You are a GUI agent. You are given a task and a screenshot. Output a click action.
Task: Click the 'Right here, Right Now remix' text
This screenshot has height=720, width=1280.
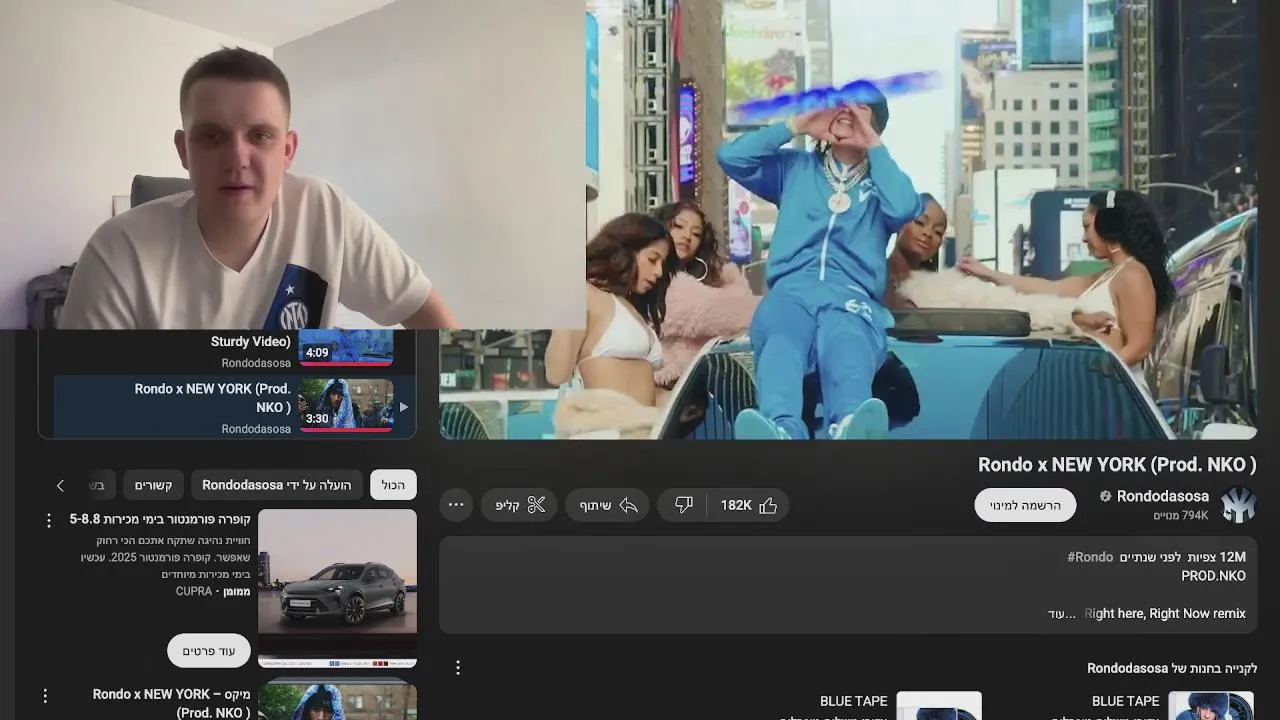click(1165, 614)
